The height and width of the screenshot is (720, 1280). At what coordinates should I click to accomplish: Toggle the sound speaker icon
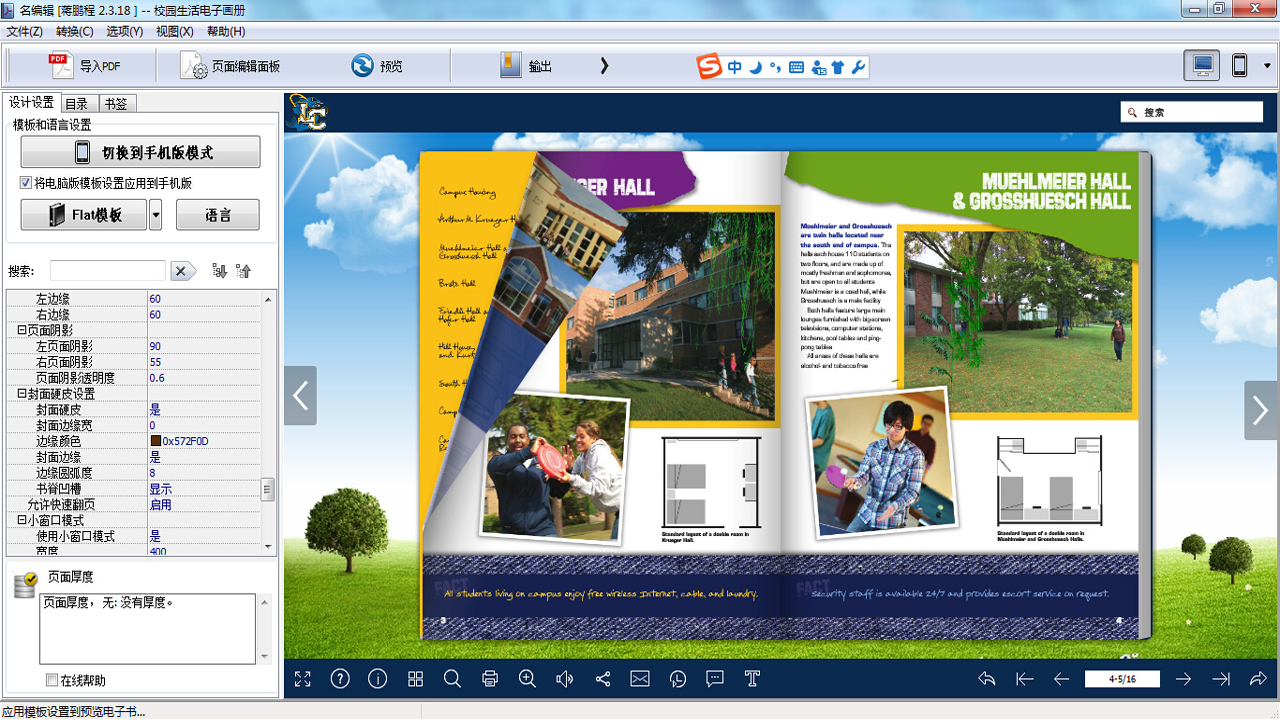click(565, 679)
